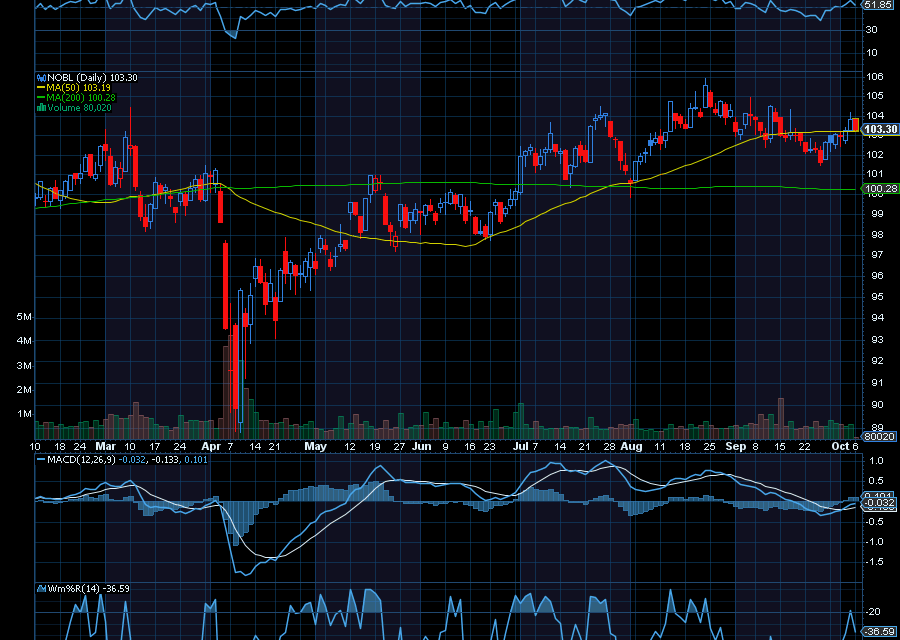This screenshot has width=900, height=640.
Task: Click the MACD blue line marker icon
Action: tap(40, 460)
